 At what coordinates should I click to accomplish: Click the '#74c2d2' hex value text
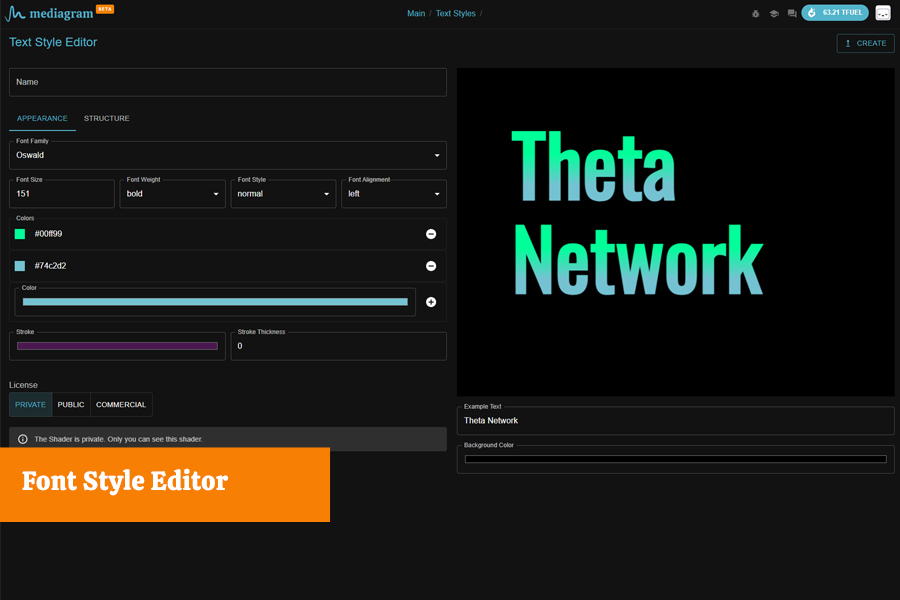point(50,266)
